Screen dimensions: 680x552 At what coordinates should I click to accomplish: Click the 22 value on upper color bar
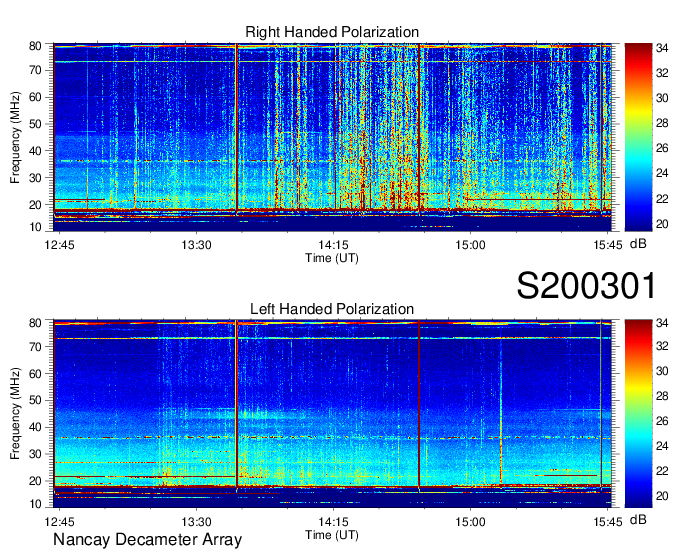pyautogui.click(x=662, y=199)
